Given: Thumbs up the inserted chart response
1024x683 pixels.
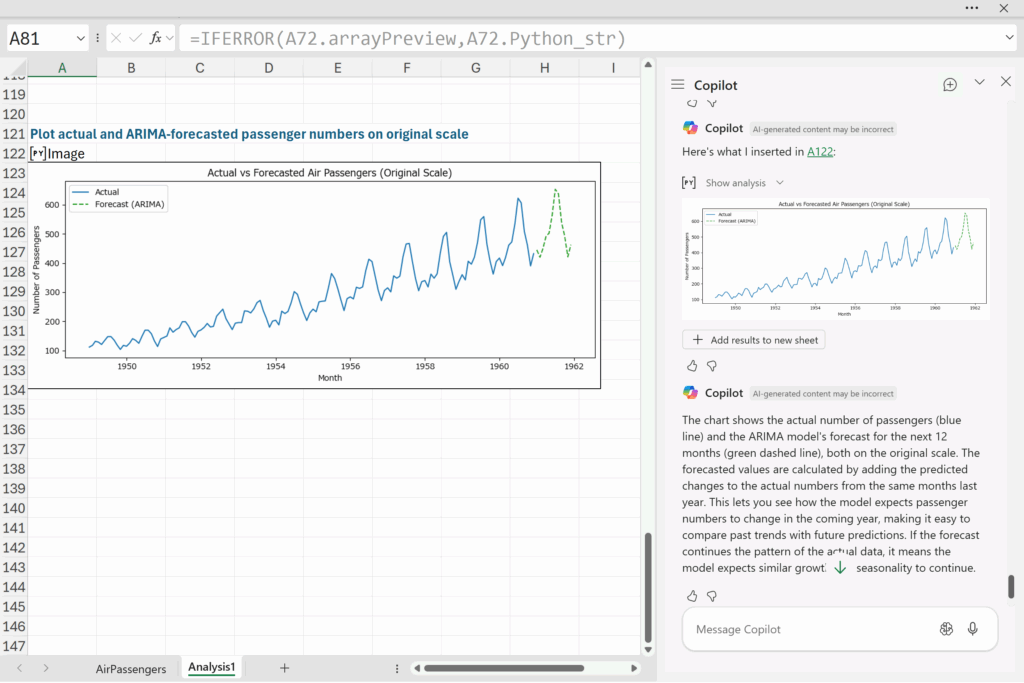Looking at the screenshot, I should pyautogui.click(x=692, y=366).
